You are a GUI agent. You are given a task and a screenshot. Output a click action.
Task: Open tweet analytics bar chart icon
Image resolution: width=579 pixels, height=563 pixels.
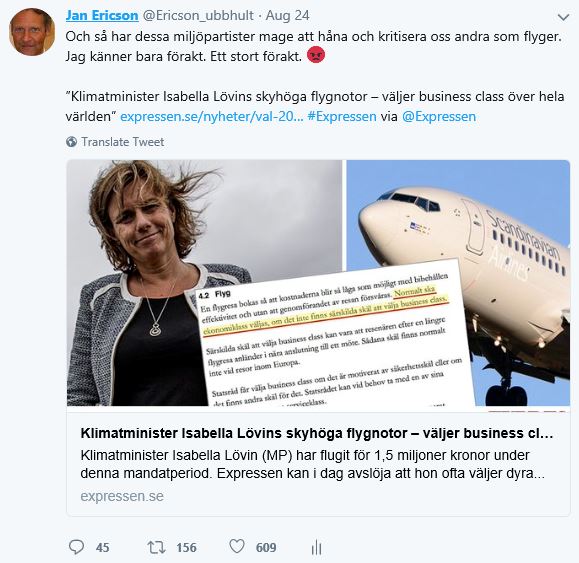click(x=316, y=547)
